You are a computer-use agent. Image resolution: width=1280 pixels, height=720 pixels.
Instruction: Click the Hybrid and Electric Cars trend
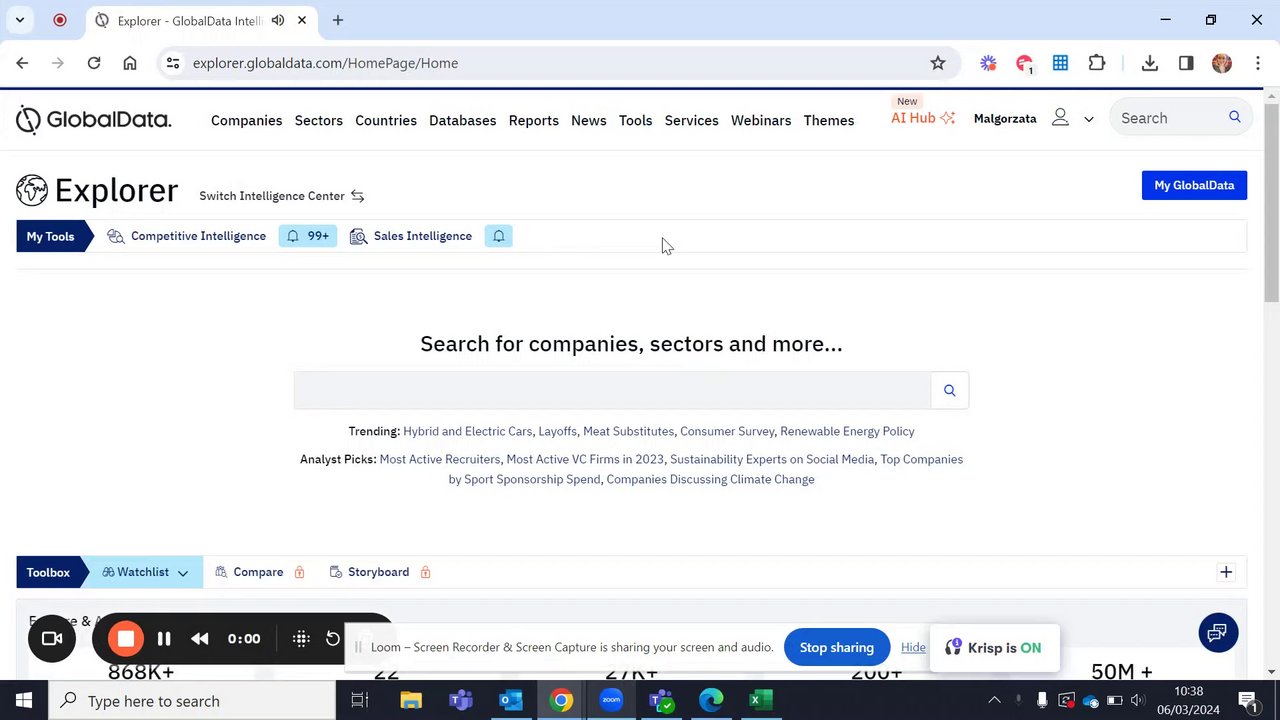point(468,431)
